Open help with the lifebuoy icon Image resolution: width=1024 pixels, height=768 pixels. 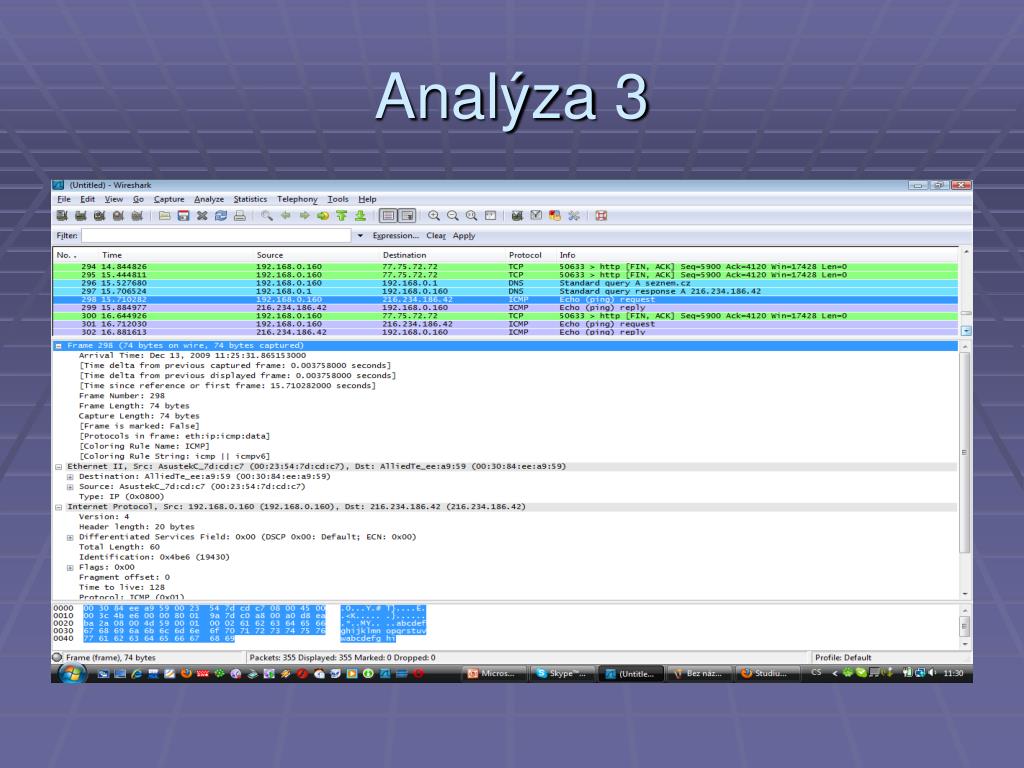[601, 216]
